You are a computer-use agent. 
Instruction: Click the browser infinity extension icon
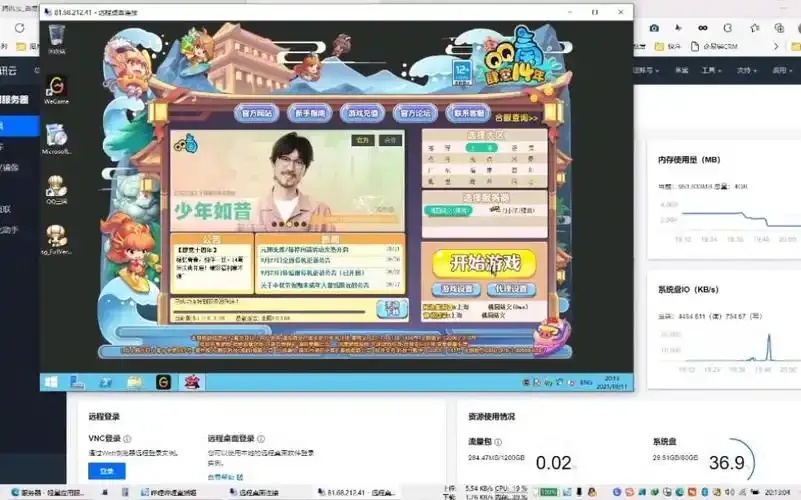click(703, 28)
